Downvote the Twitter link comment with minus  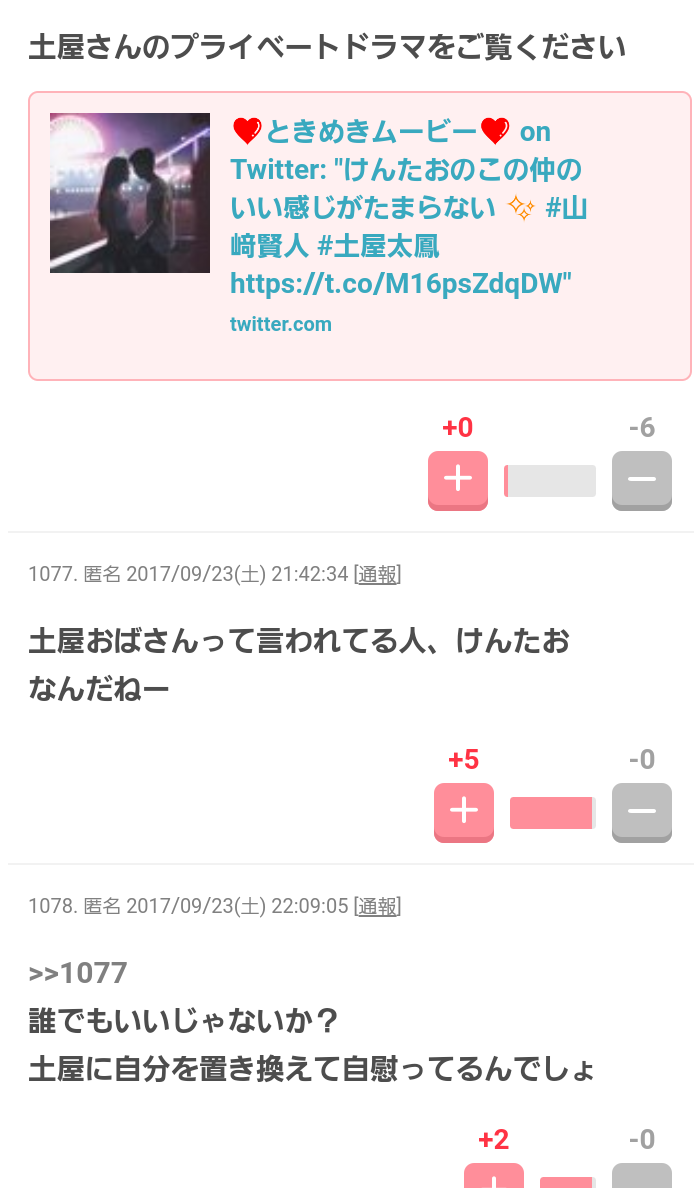coord(642,480)
